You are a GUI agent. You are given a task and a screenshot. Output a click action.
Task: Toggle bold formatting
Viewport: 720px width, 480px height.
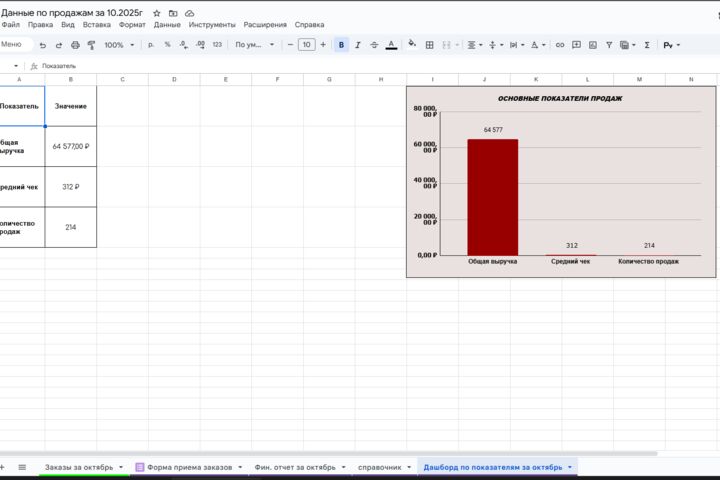pyautogui.click(x=341, y=45)
